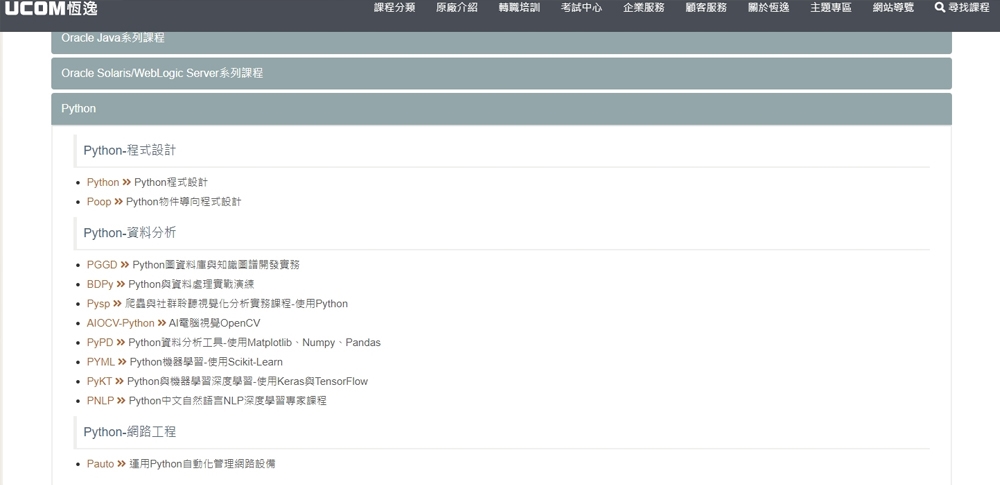Image resolution: width=1000 pixels, height=485 pixels.
Task: Click the chevron arrows beside Pysp
Action: point(117,304)
